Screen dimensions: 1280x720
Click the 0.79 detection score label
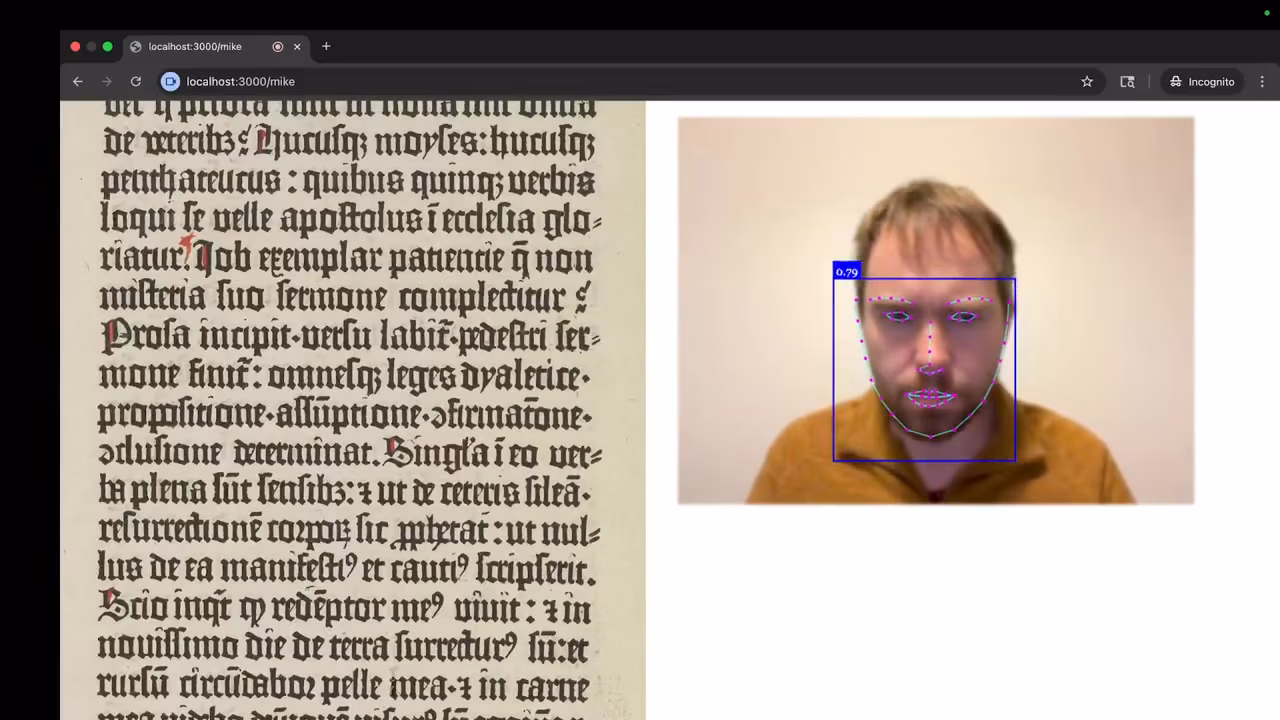coord(847,271)
